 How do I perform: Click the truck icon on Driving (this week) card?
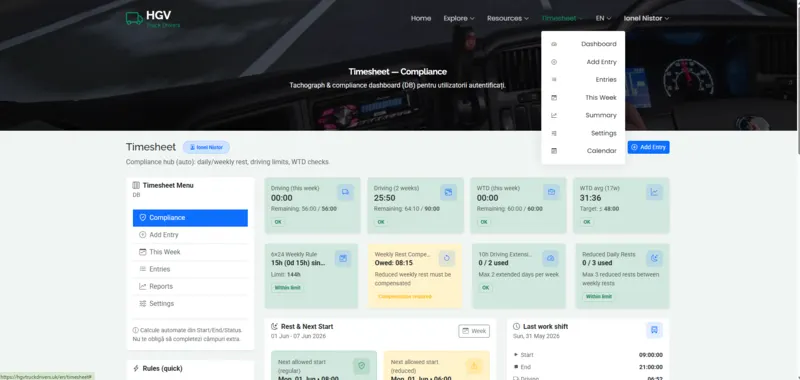(345, 192)
